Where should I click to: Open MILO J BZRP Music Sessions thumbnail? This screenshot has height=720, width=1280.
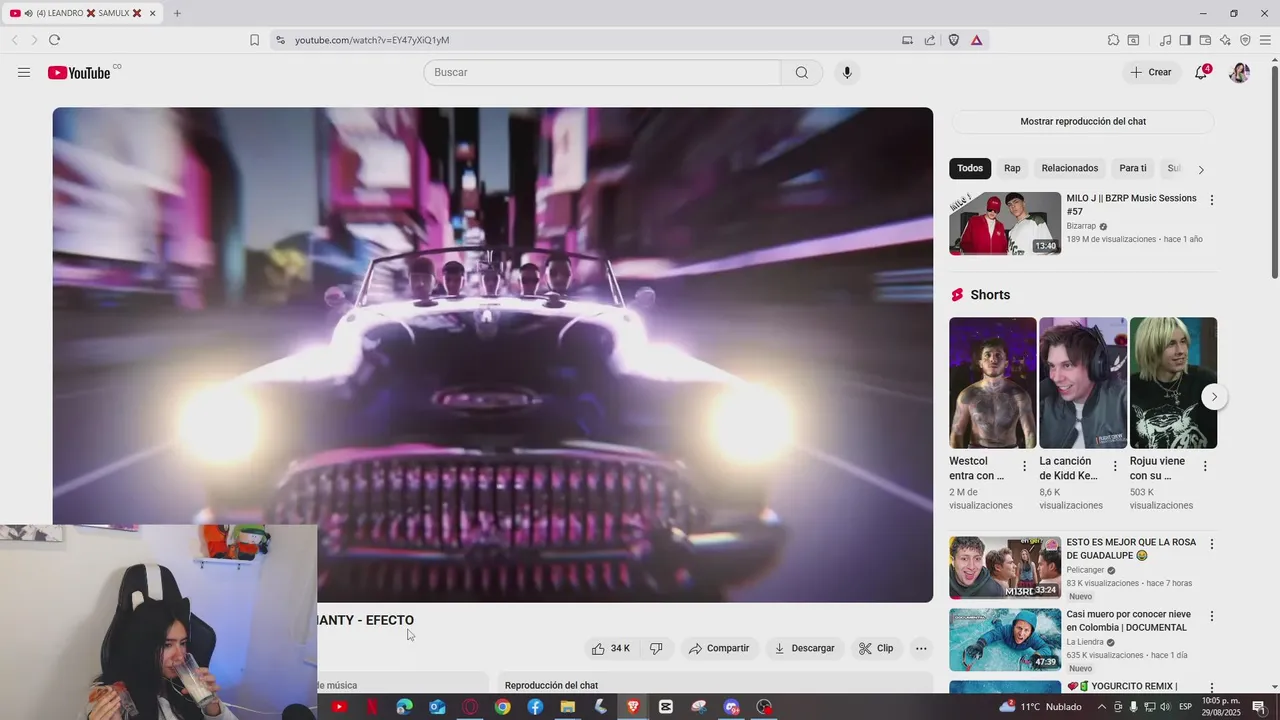(x=1005, y=223)
